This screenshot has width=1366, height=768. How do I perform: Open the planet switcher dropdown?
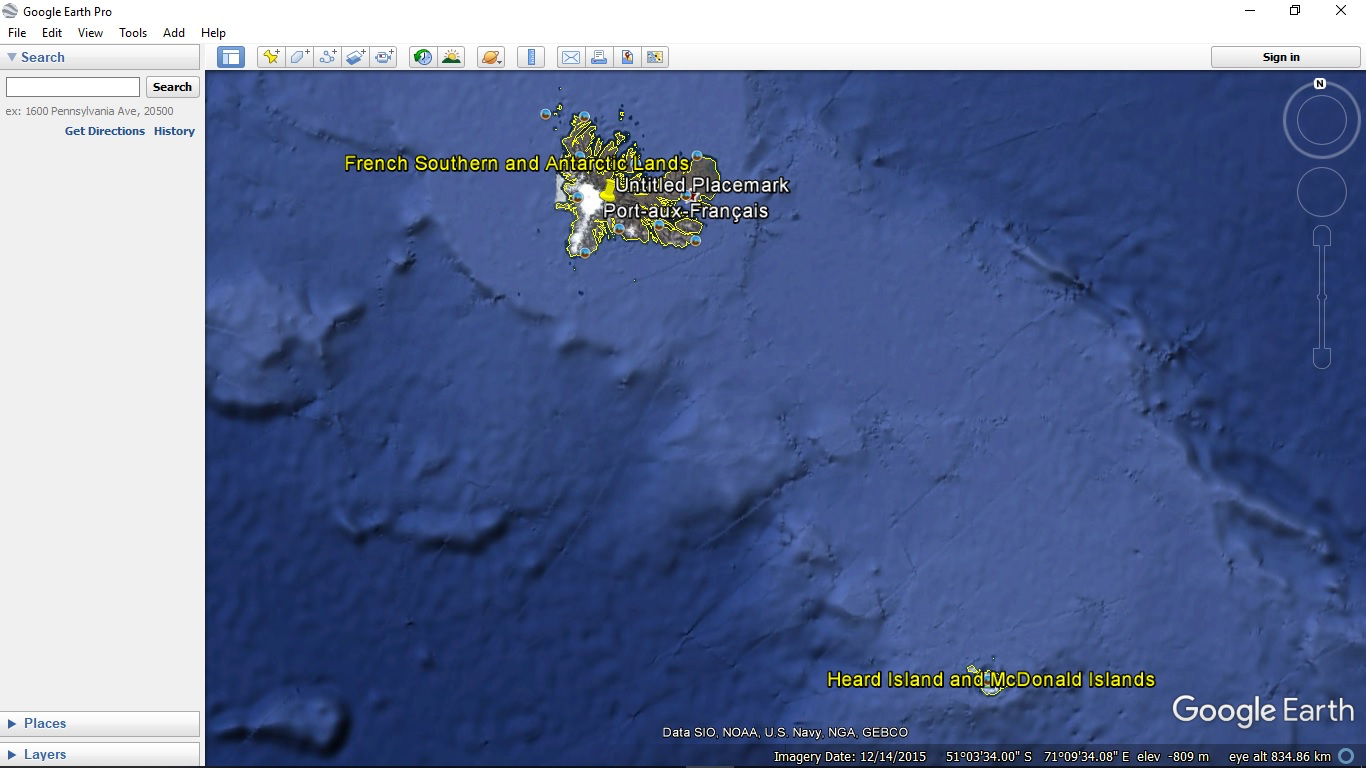pos(490,57)
